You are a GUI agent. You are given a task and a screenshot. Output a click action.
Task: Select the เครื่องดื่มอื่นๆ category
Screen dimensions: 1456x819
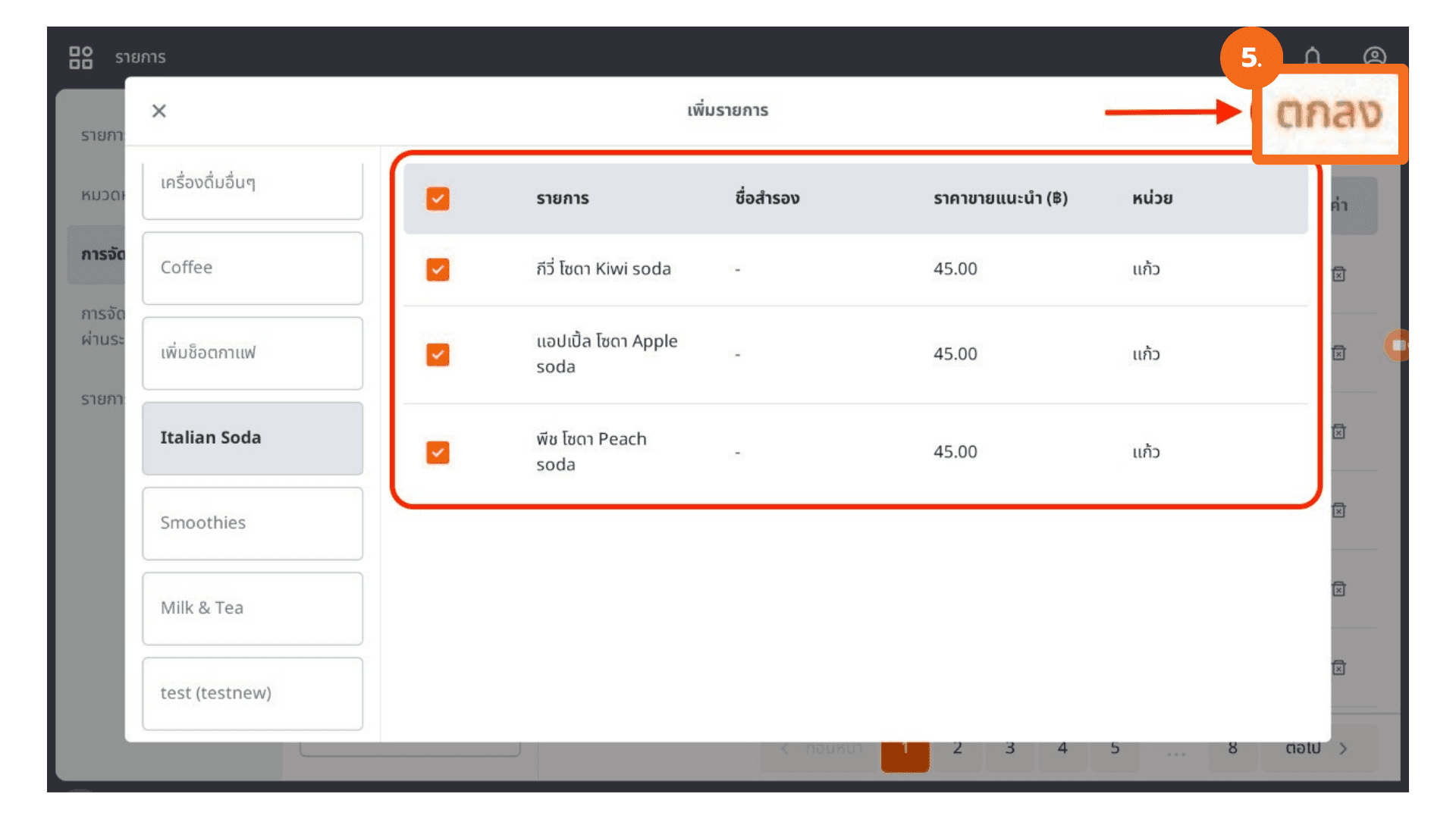pos(253,186)
